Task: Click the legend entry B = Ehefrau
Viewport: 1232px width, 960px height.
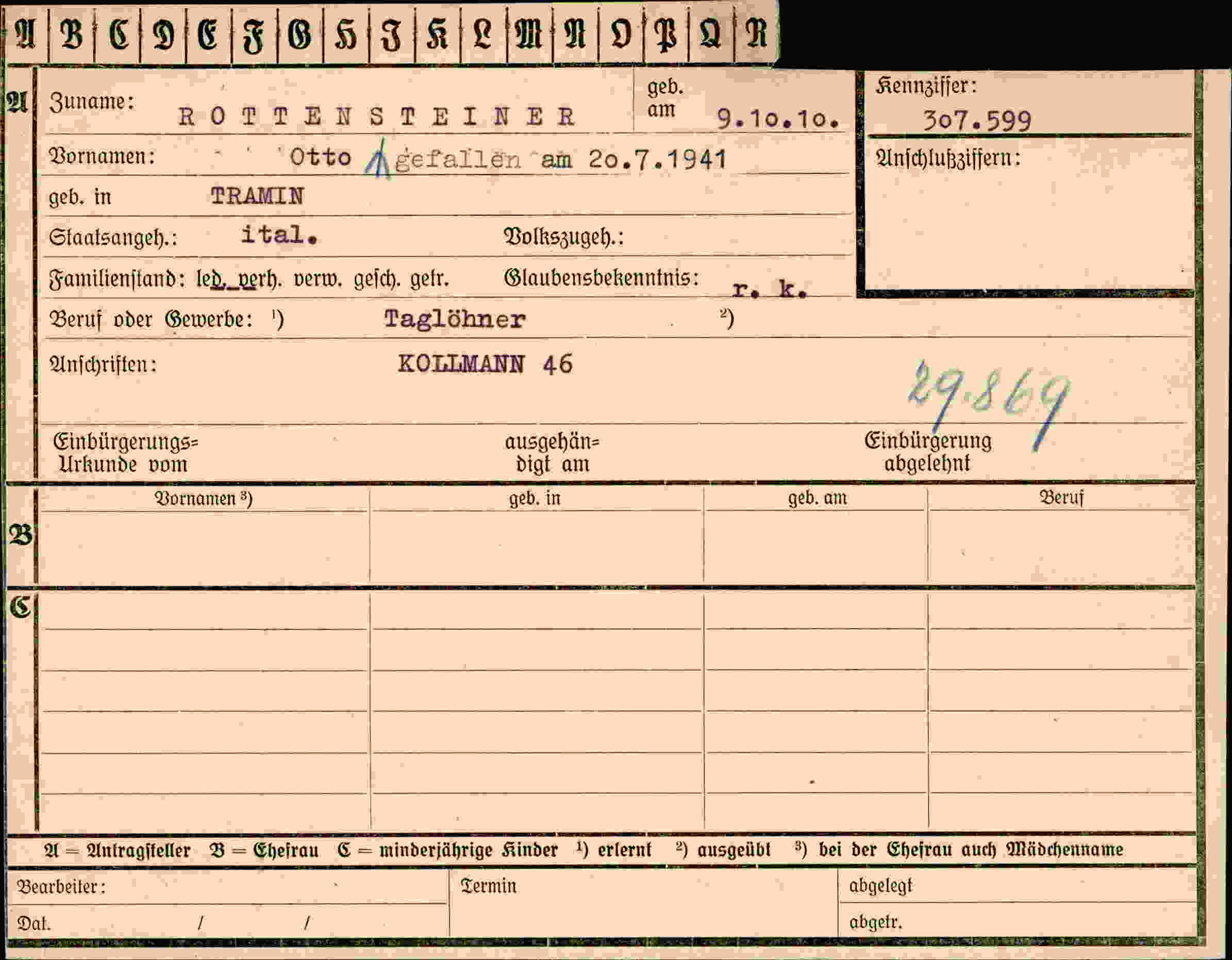Action: tap(264, 850)
